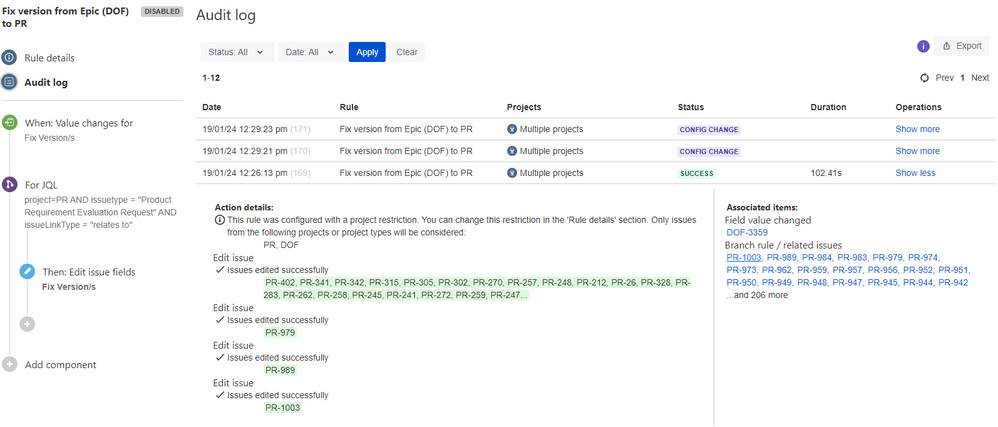Screen dimensions: 998x427
Task: Click CONFIG CHANGE status in row 170
Action: pyautogui.click(x=709, y=151)
